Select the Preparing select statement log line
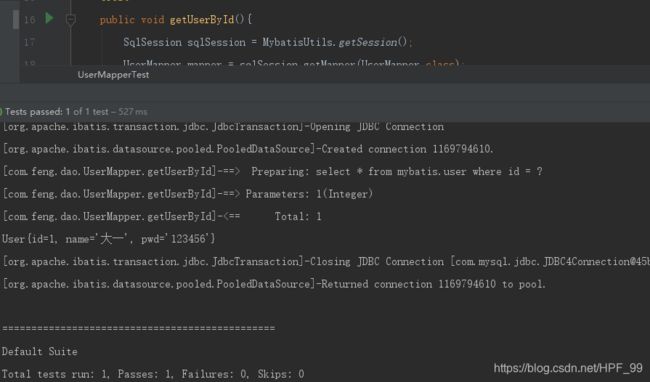650x382 pixels. (272, 172)
